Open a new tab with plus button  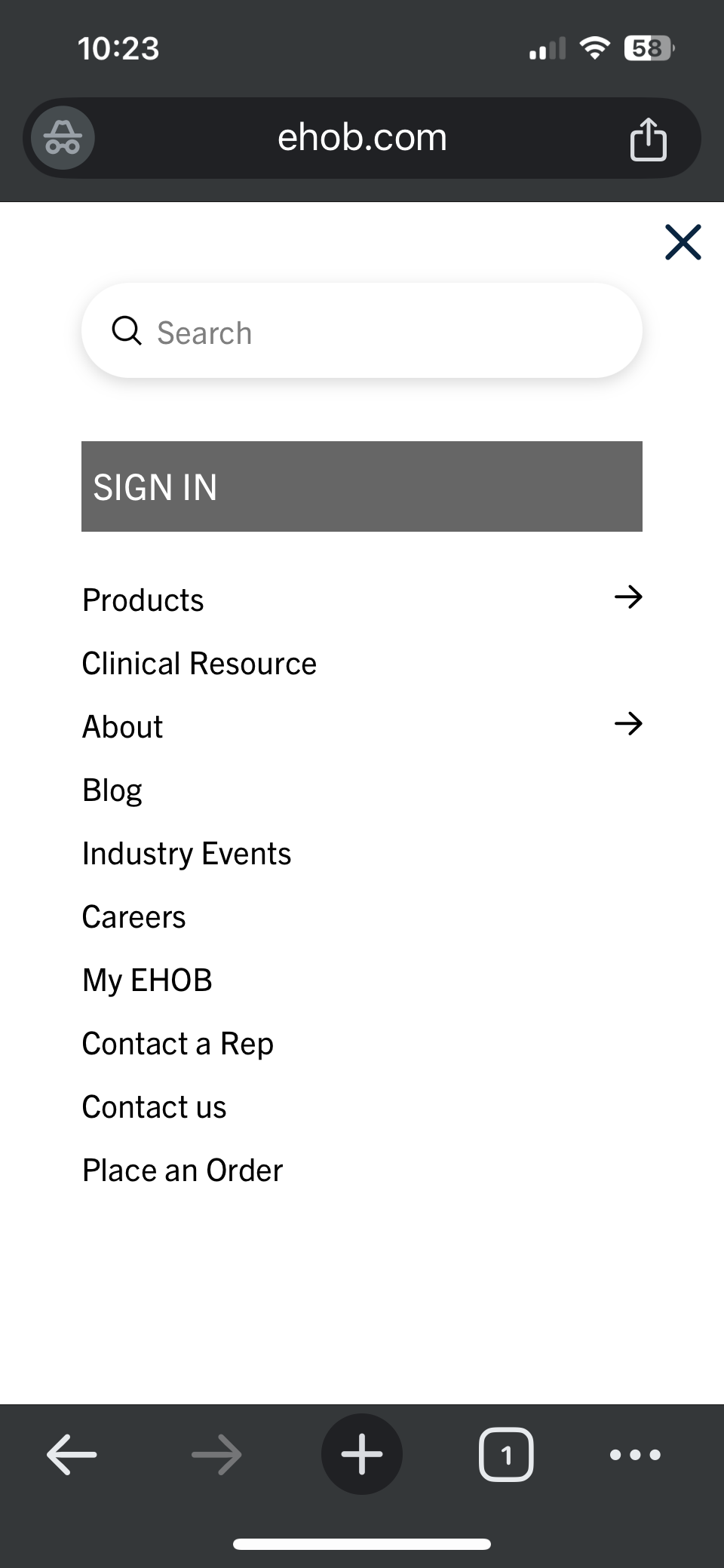362,1454
